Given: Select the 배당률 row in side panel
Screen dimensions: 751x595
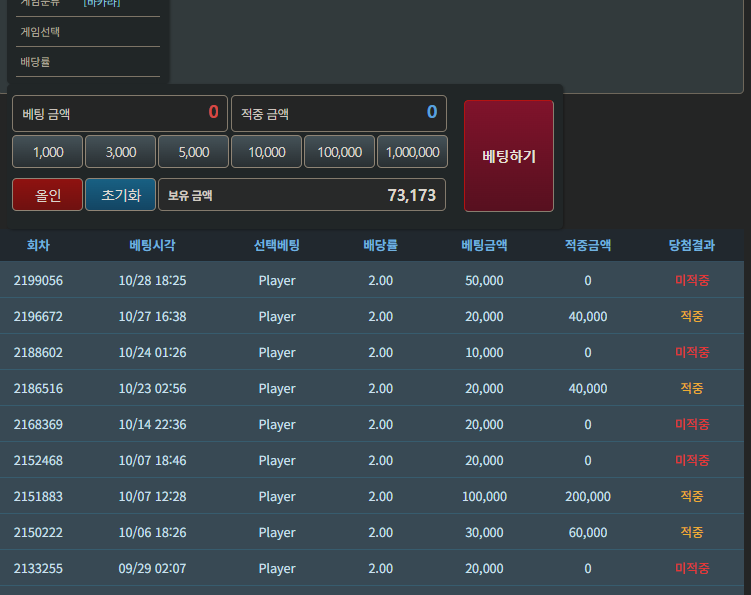Looking at the screenshot, I should point(88,62).
